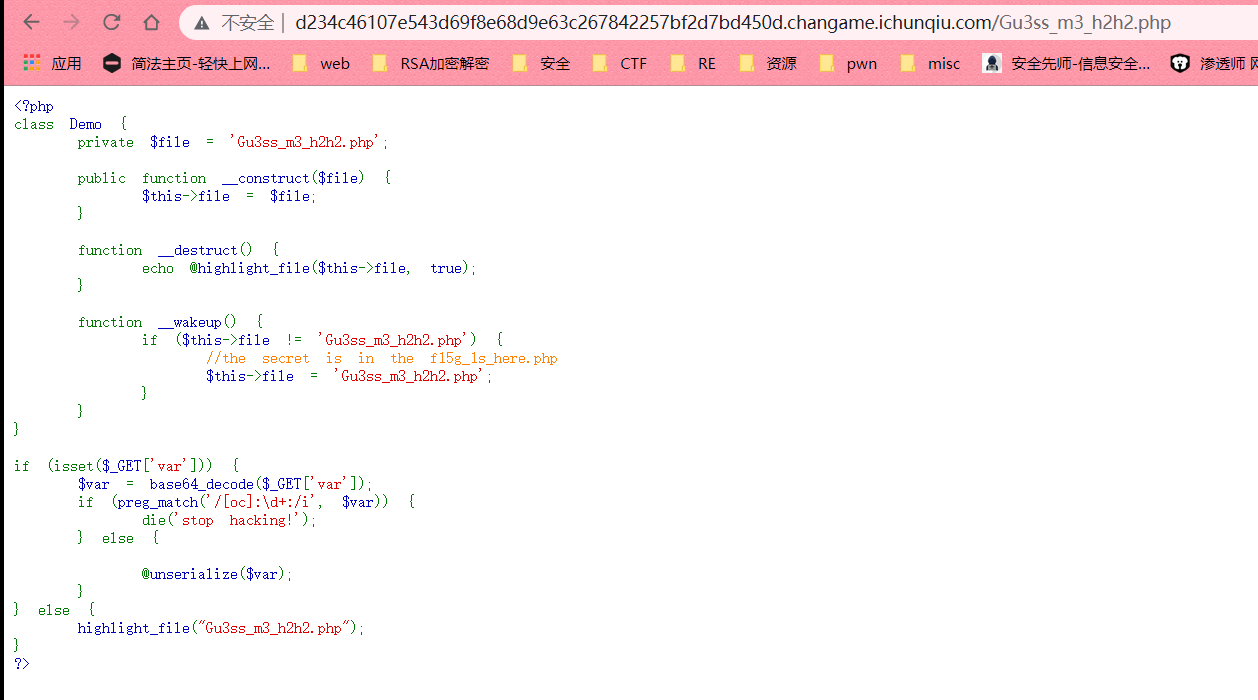Screen dimensions: 1258x700
Task: Open the web bookmark folder
Action: coord(321,63)
